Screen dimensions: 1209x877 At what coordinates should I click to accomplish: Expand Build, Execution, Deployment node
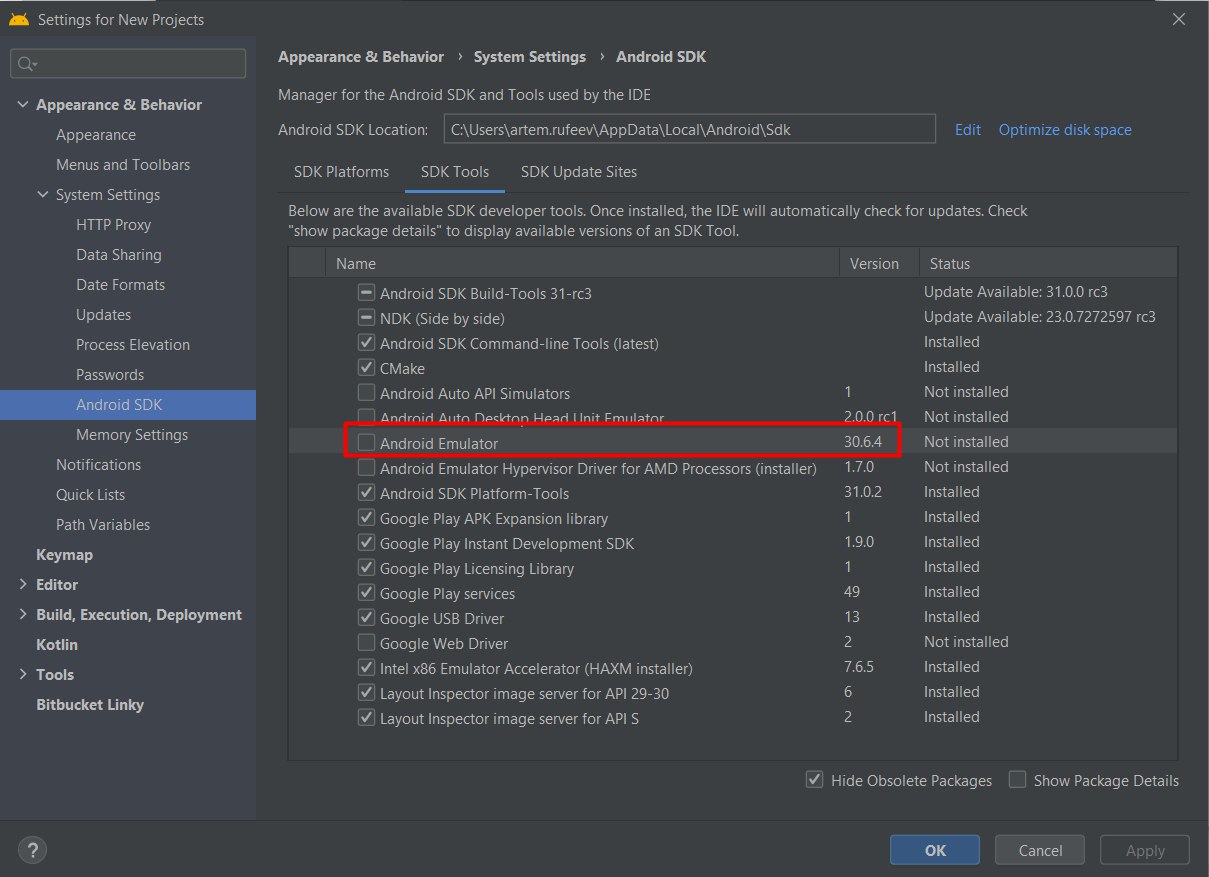(x=24, y=614)
